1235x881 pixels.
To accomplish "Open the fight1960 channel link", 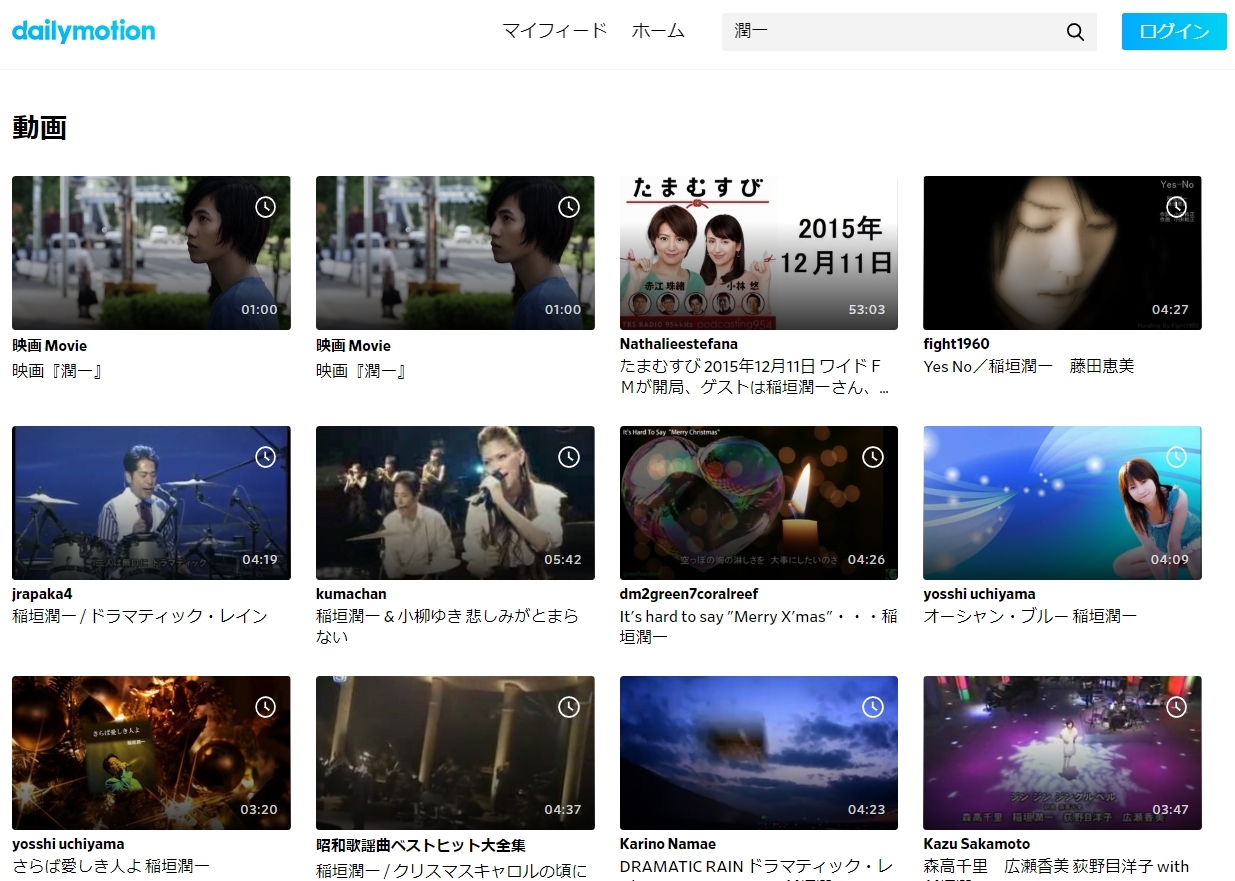I will 956,344.
